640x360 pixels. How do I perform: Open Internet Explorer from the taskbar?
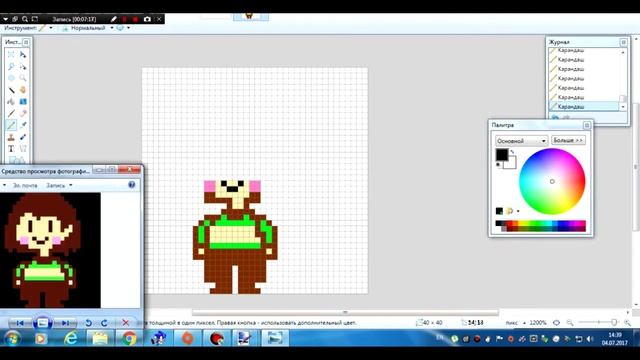point(71,338)
